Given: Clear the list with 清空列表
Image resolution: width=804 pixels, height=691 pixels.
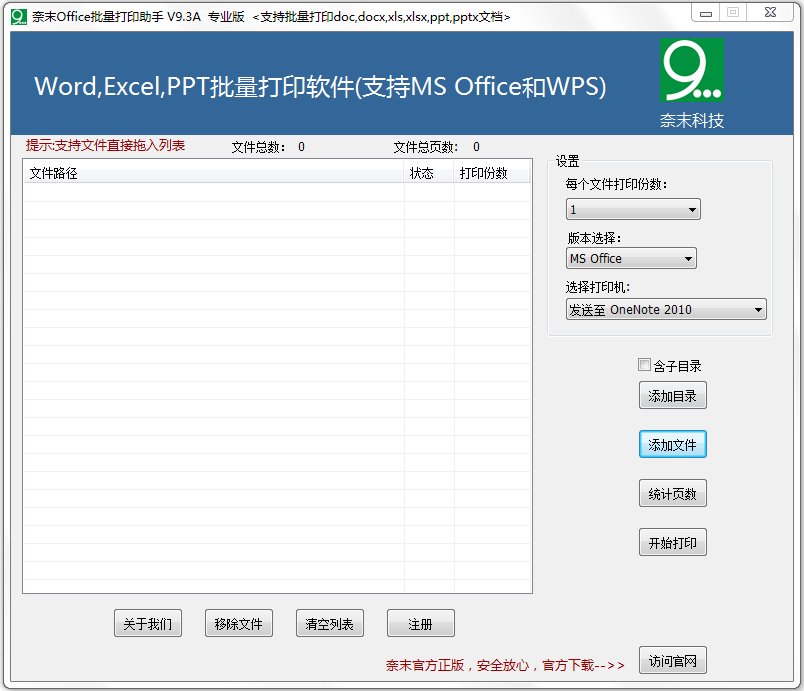Looking at the screenshot, I should click(x=330, y=623).
